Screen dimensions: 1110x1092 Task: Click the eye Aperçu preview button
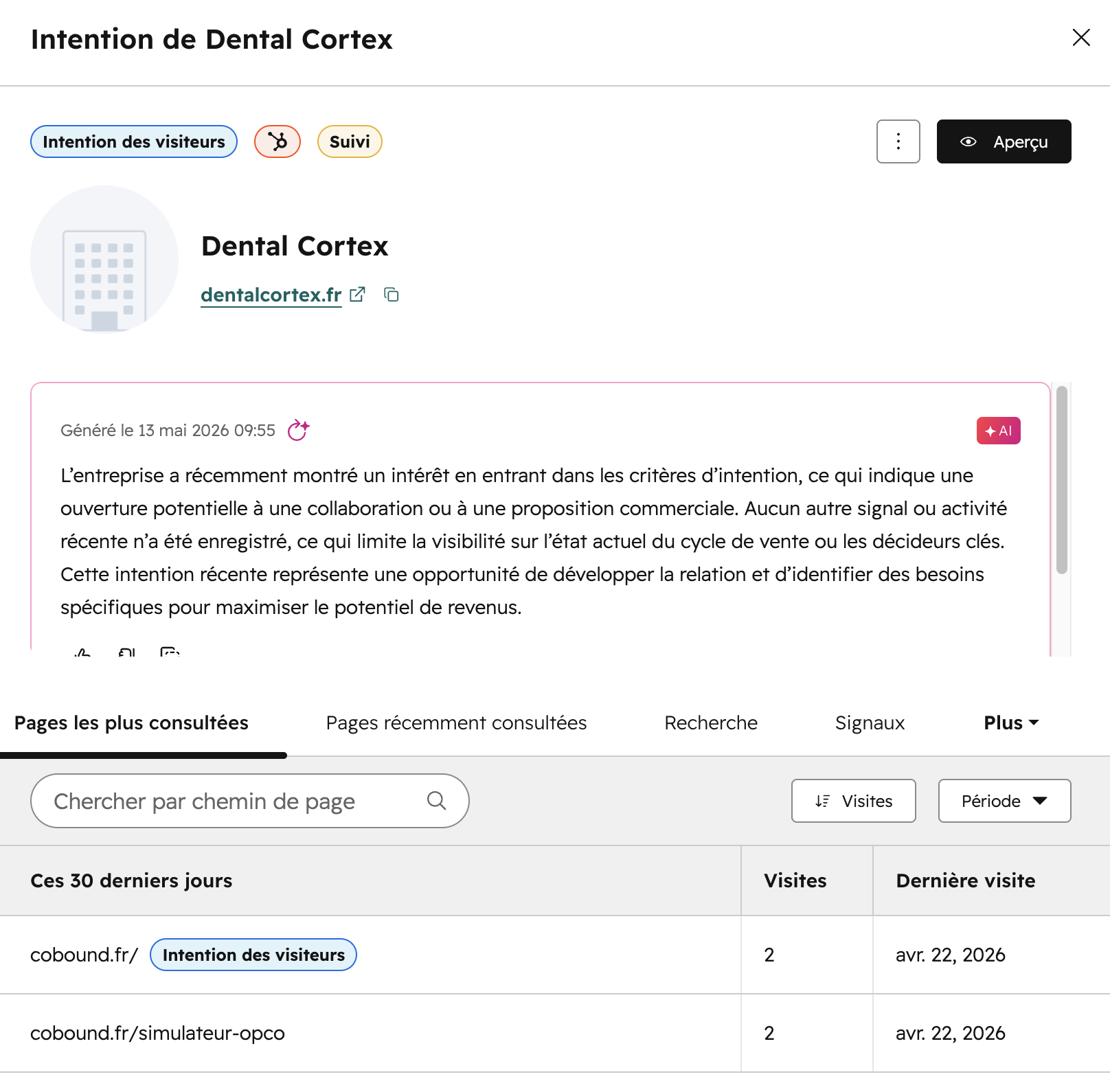[1004, 141]
